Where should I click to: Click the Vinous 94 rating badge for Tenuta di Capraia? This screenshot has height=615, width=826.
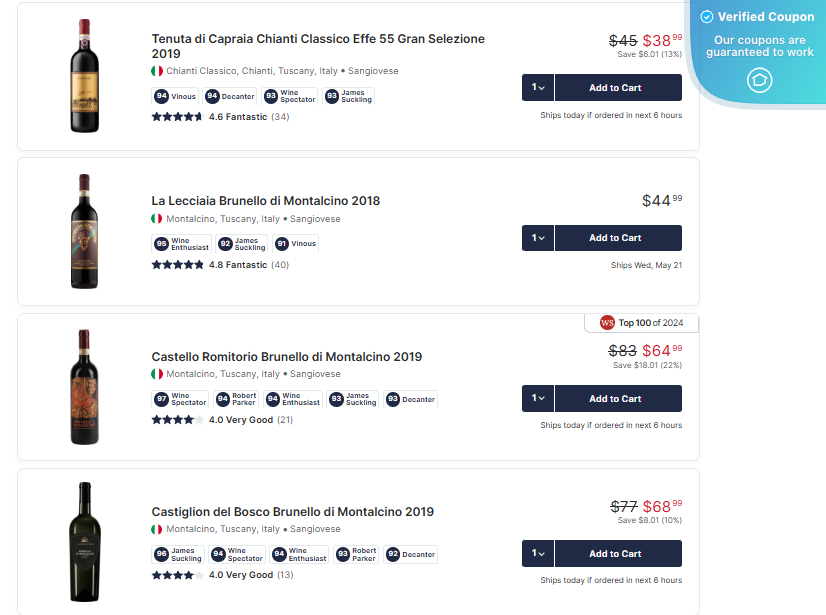pos(176,97)
